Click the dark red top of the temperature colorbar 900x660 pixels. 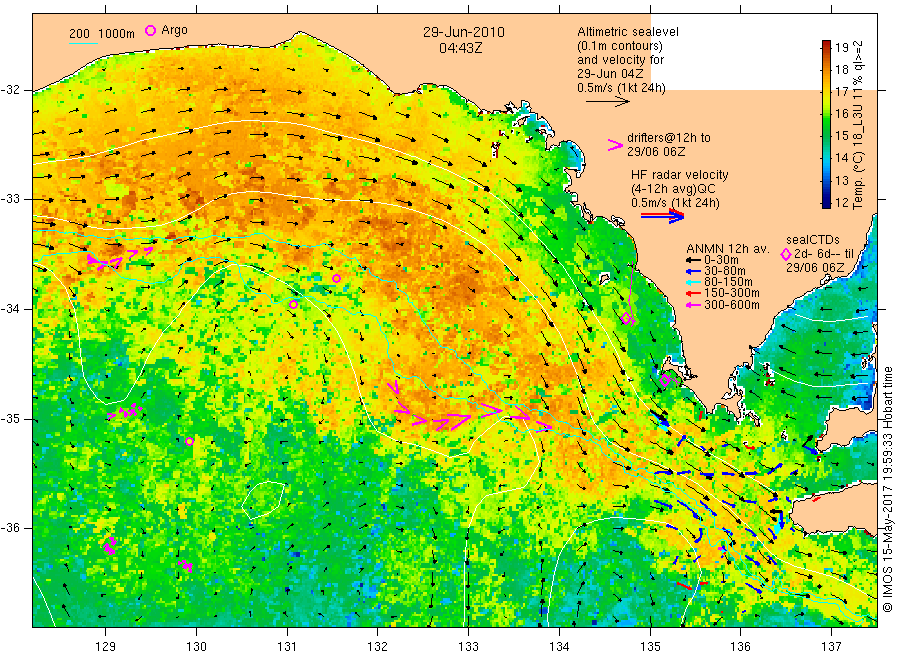tap(826, 45)
